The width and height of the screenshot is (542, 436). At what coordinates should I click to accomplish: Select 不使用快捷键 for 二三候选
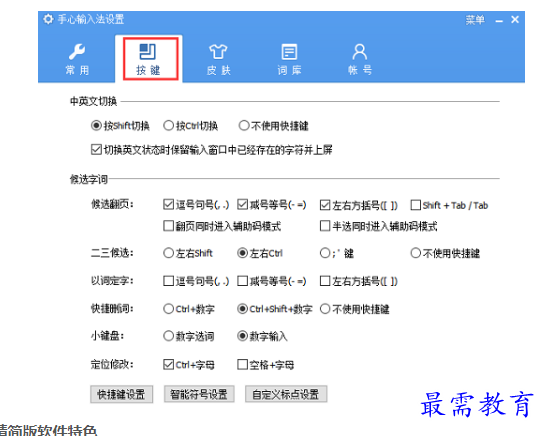click(415, 253)
